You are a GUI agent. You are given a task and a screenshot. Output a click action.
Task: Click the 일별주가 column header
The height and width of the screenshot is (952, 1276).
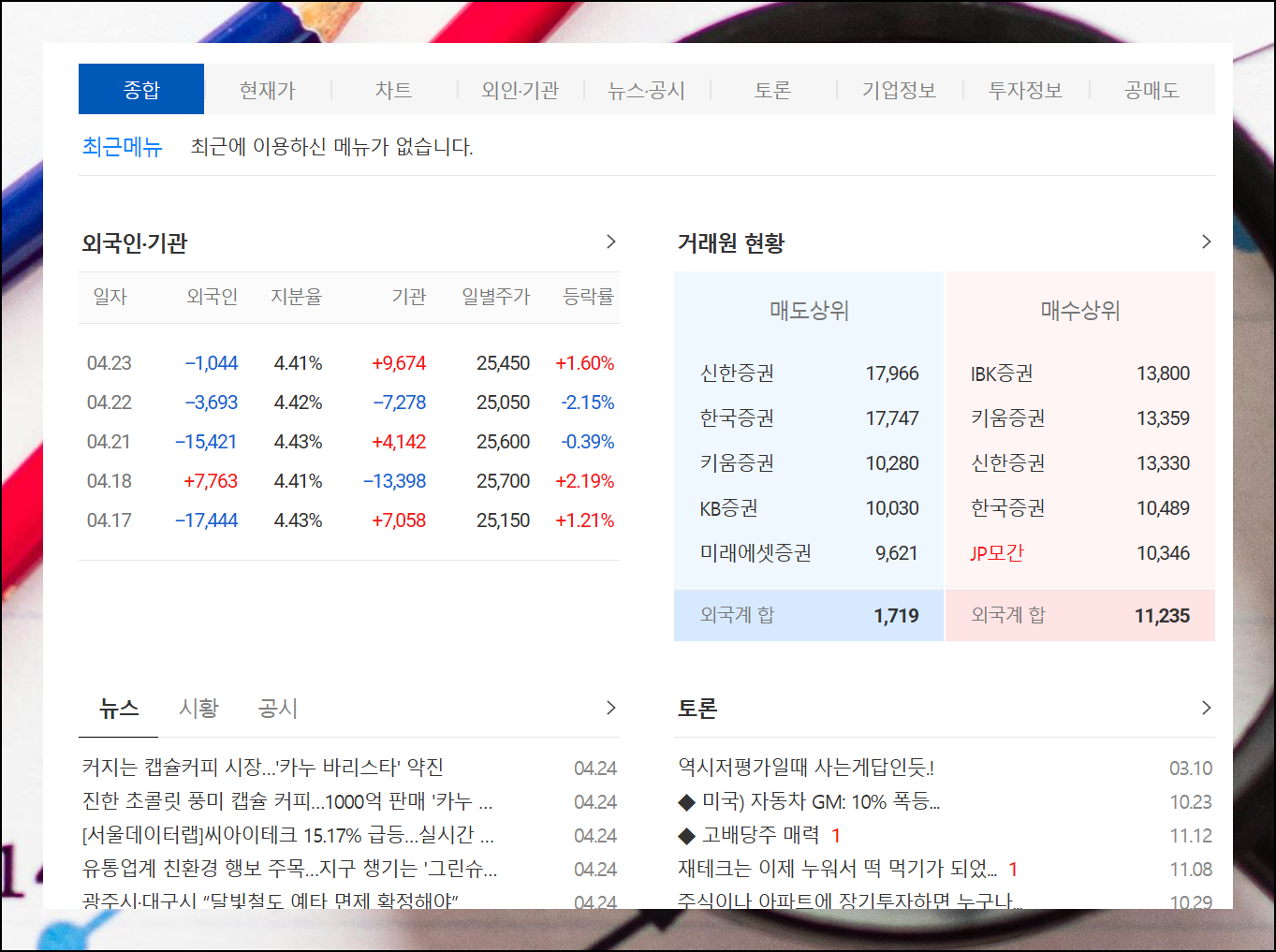click(x=496, y=297)
